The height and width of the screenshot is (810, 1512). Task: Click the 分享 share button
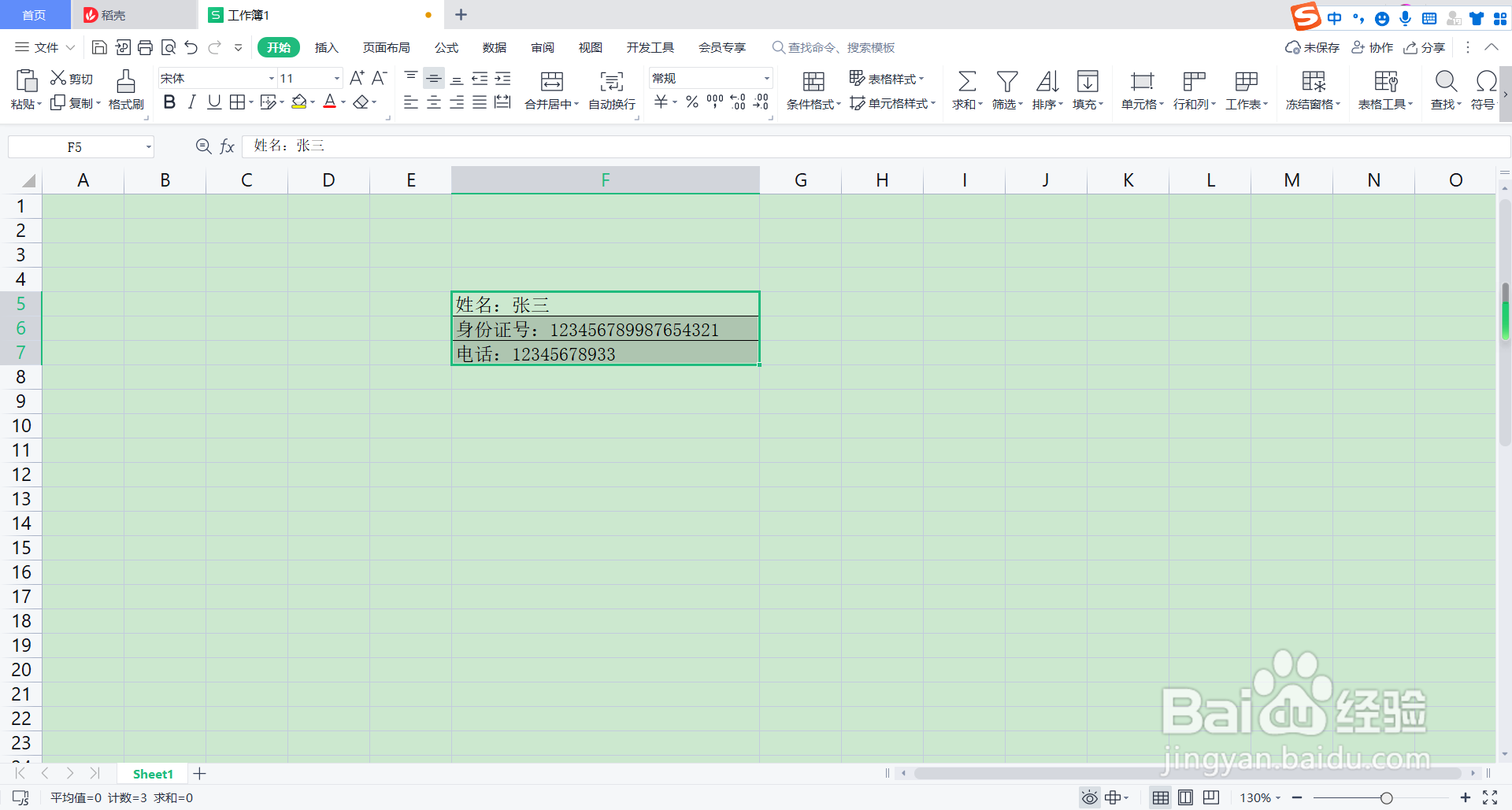coord(1425,47)
